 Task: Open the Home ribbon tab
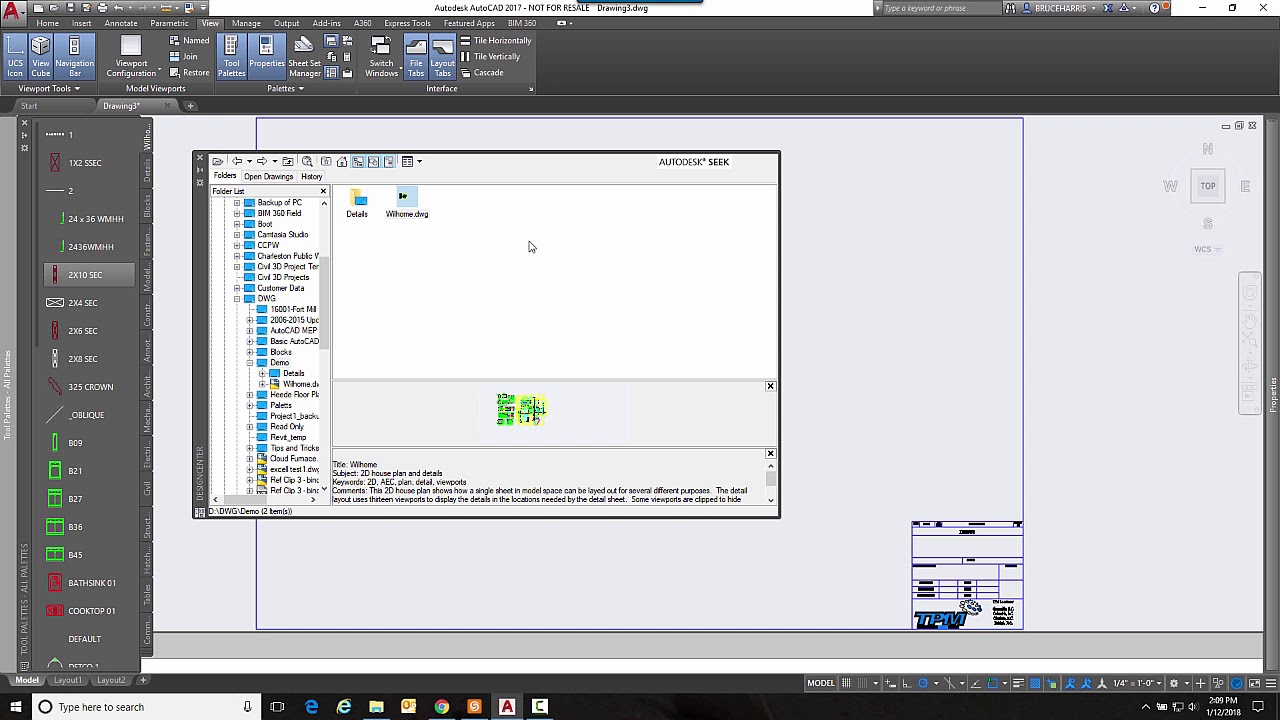tap(47, 23)
